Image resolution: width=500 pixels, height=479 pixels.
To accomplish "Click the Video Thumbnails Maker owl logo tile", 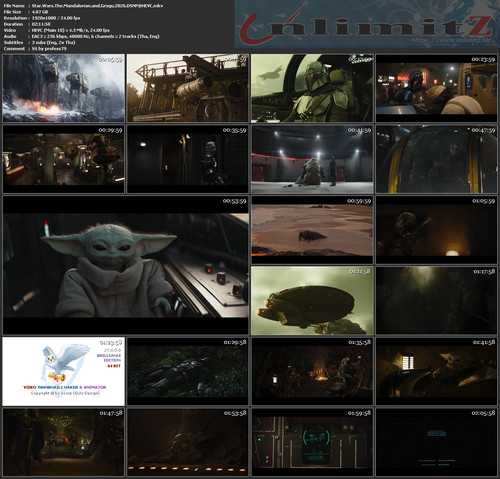I will pos(63,371).
